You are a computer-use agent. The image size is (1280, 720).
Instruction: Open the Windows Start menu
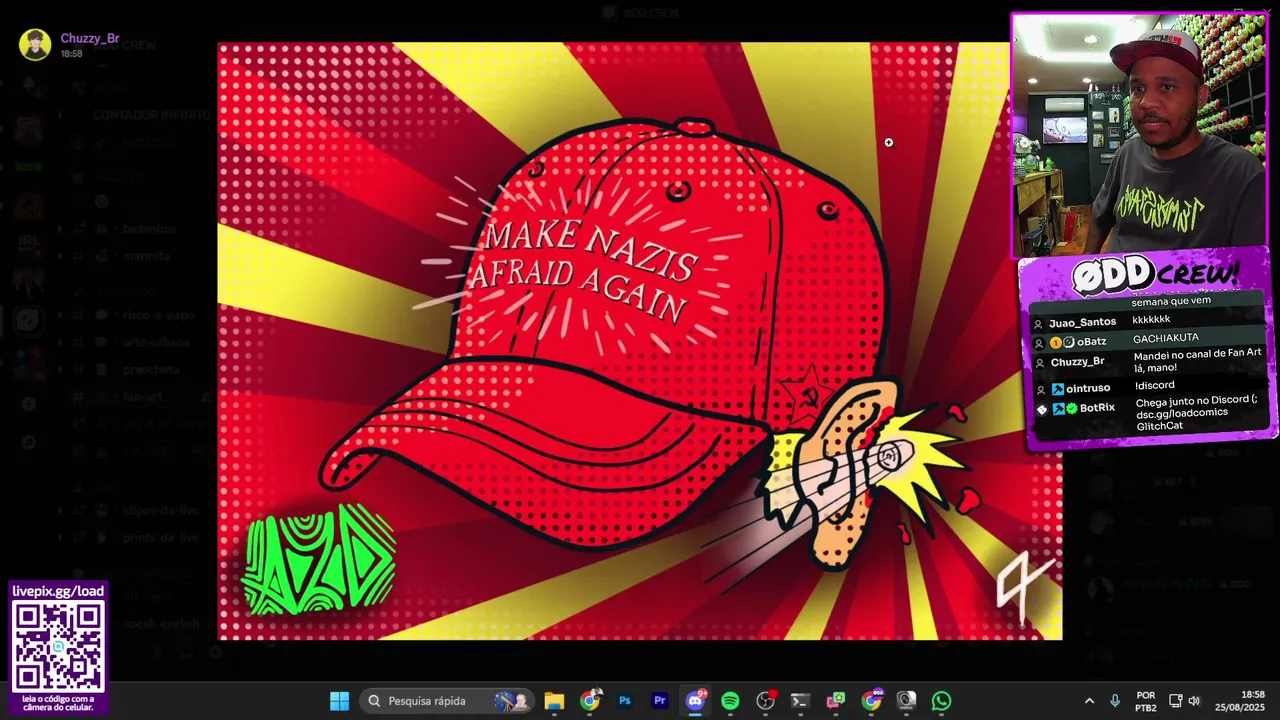tap(339, 701)
